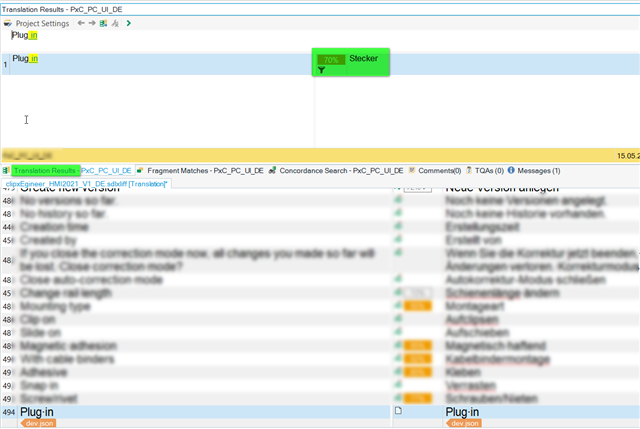Click the fx formatting toolbar icon
640x429 pixels.
116,23
